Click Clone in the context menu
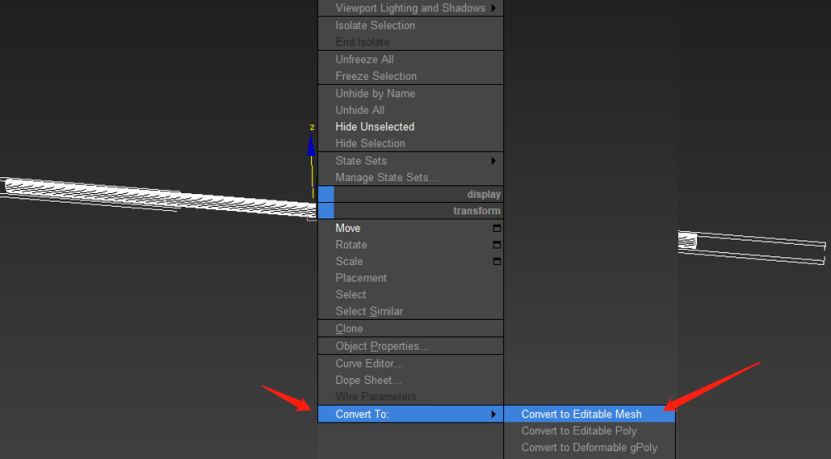This screenshot has width=831, height=459. 410,329
